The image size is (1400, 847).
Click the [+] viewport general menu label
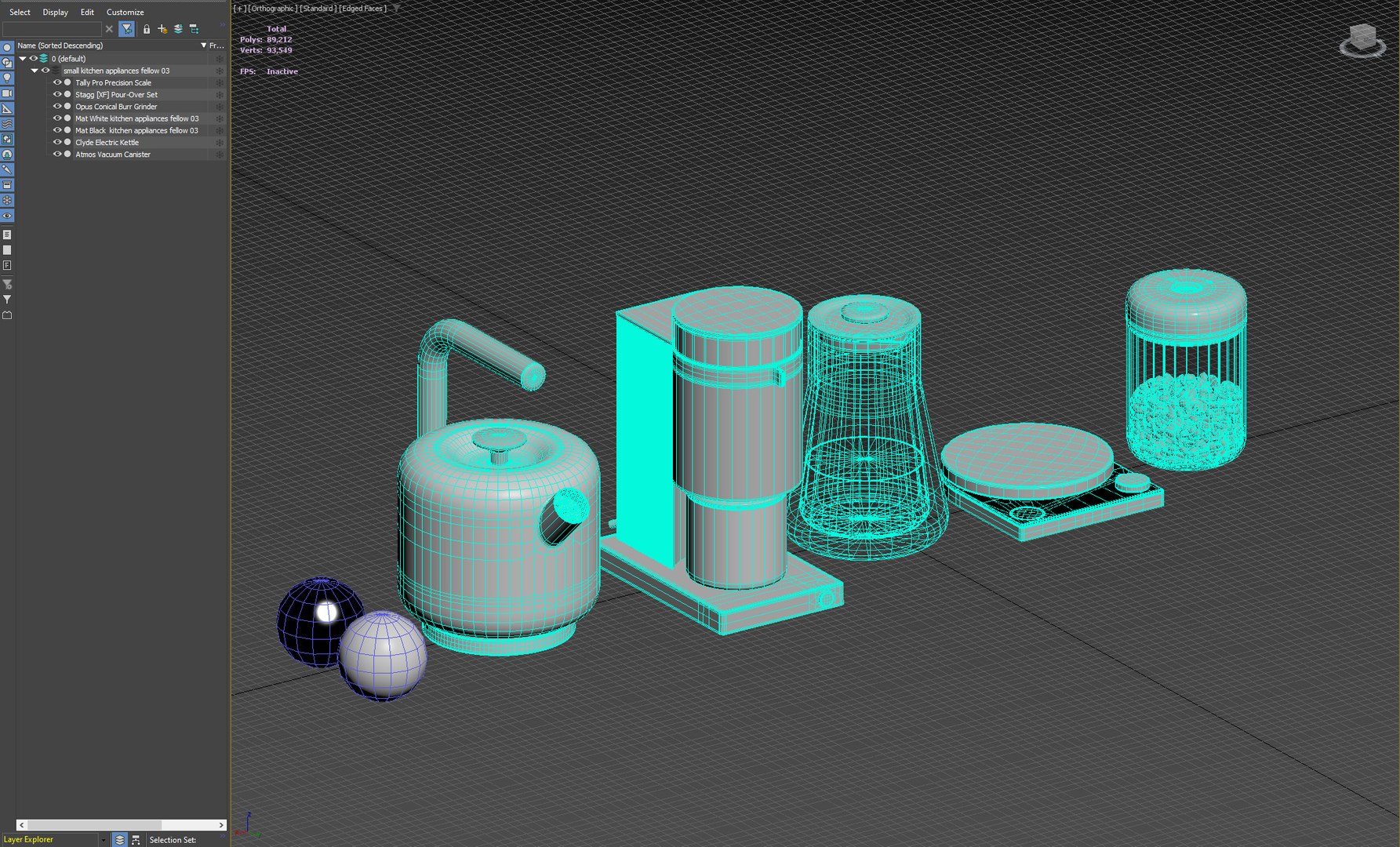pyautogui.click(x=240, y=9)
